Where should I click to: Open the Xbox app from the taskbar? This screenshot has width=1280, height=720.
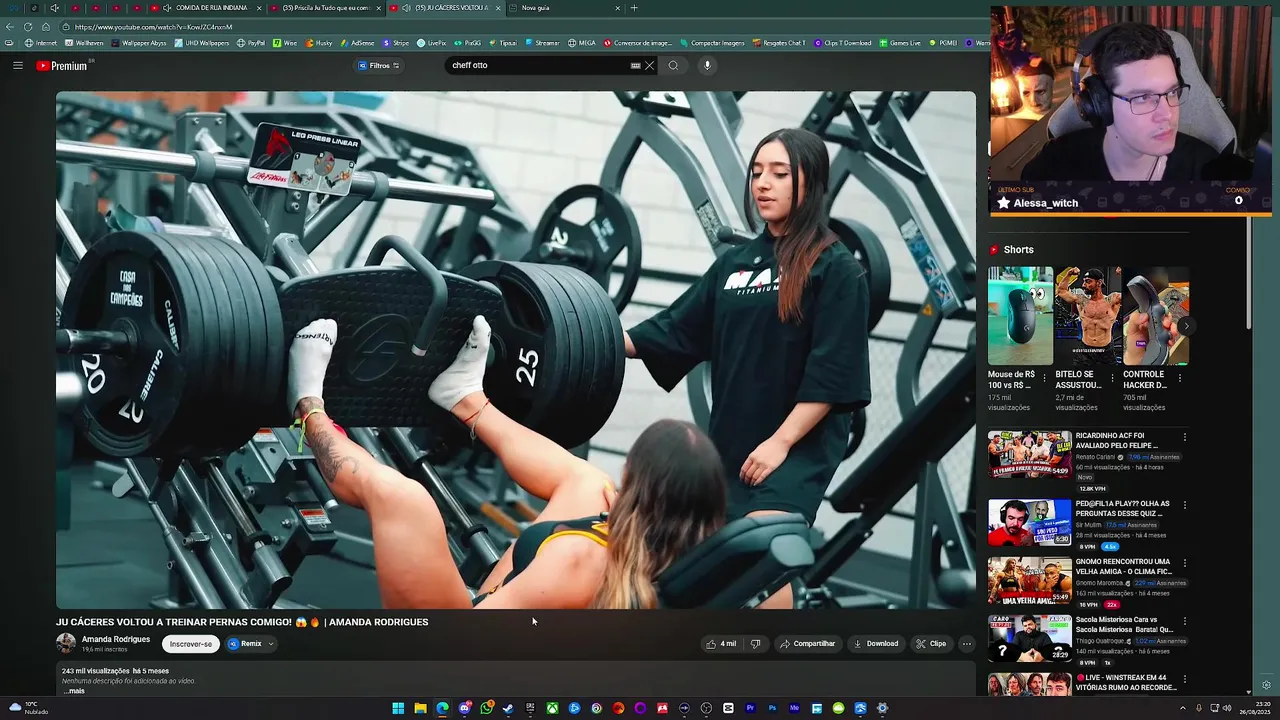point(552,708)
